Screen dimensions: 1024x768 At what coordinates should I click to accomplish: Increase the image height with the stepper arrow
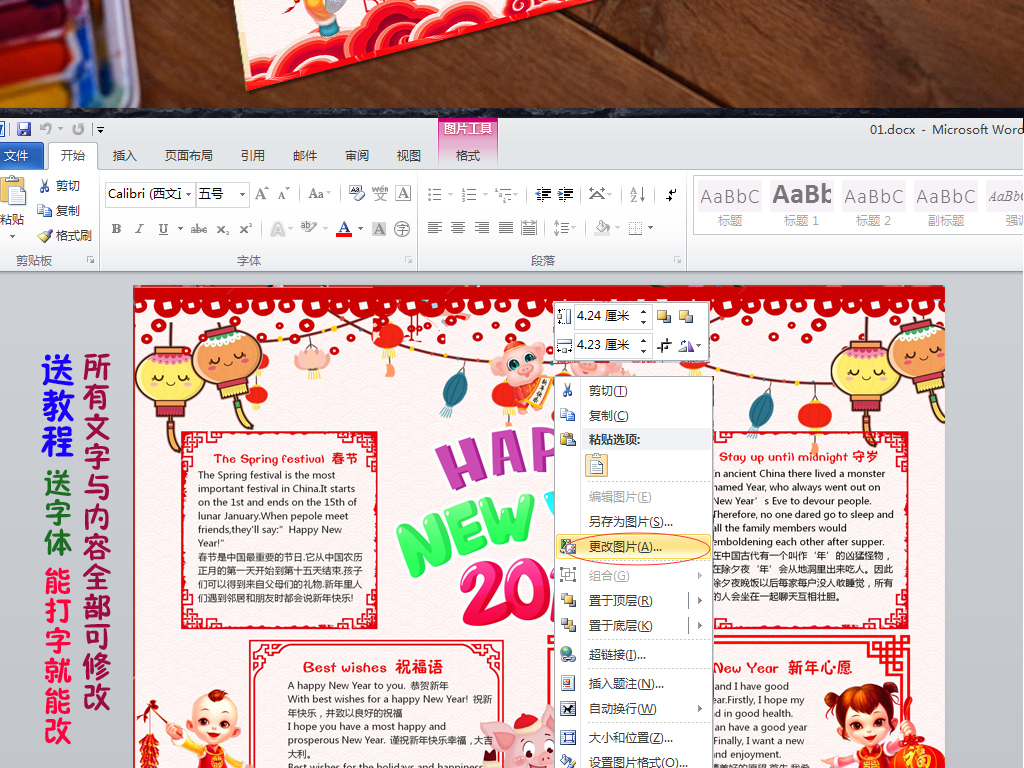(x=644, y=311)
